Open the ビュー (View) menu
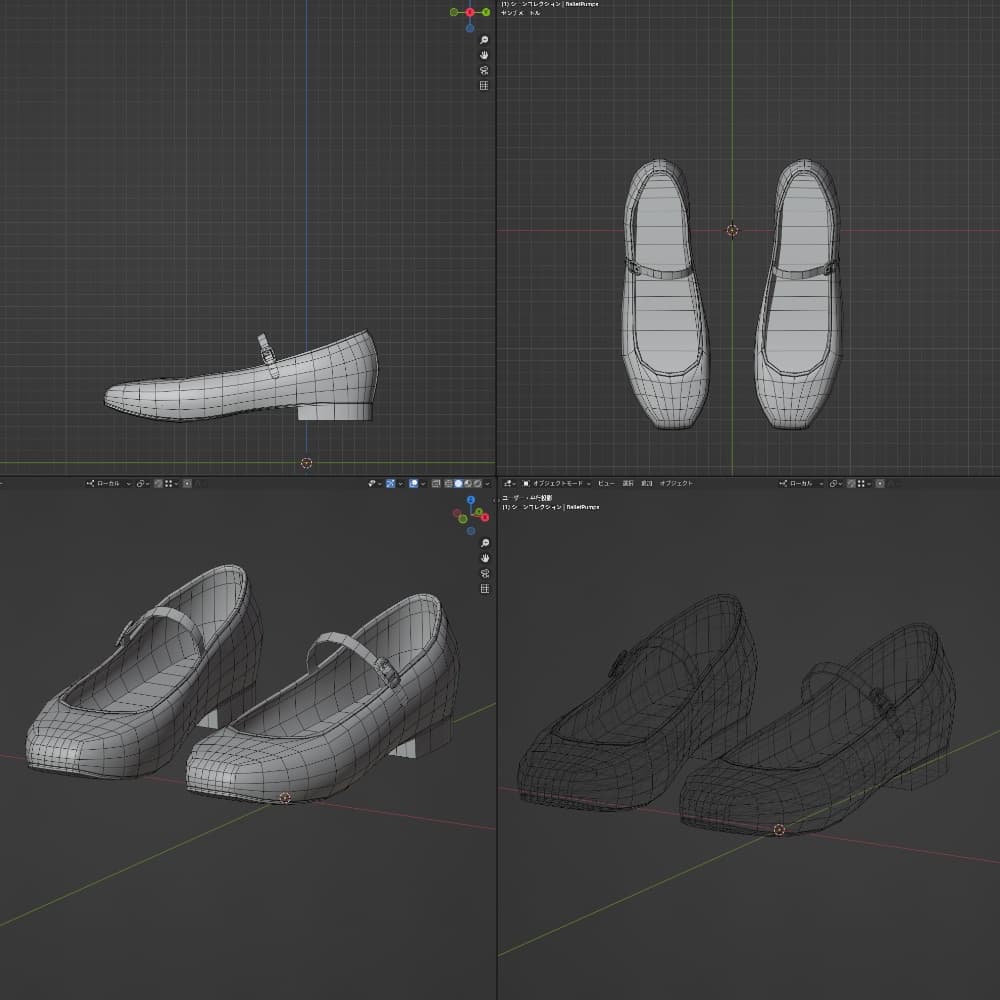 pyautogui.click(x=606, y=483)
